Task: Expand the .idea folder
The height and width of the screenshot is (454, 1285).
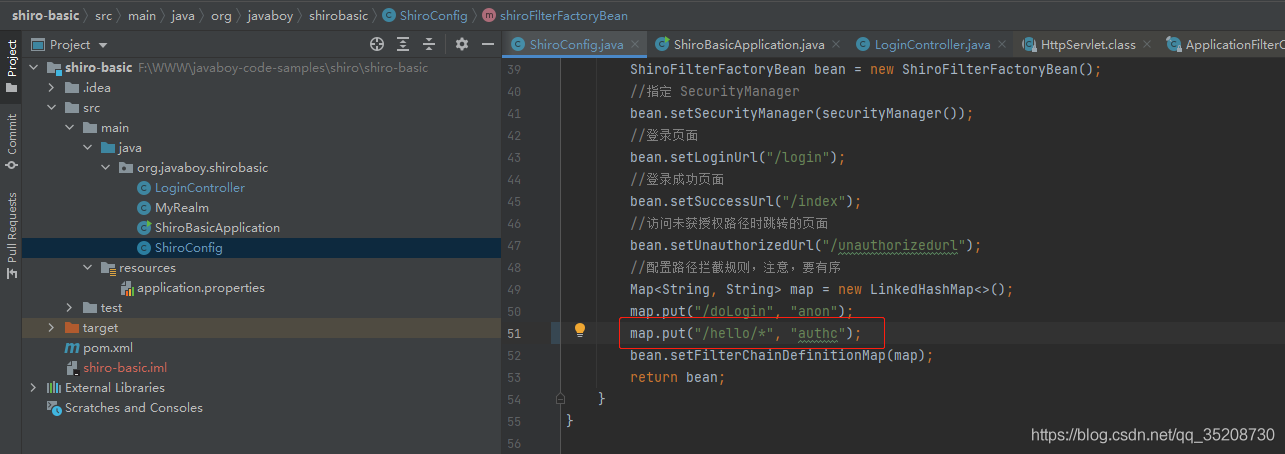Action: 52,88
